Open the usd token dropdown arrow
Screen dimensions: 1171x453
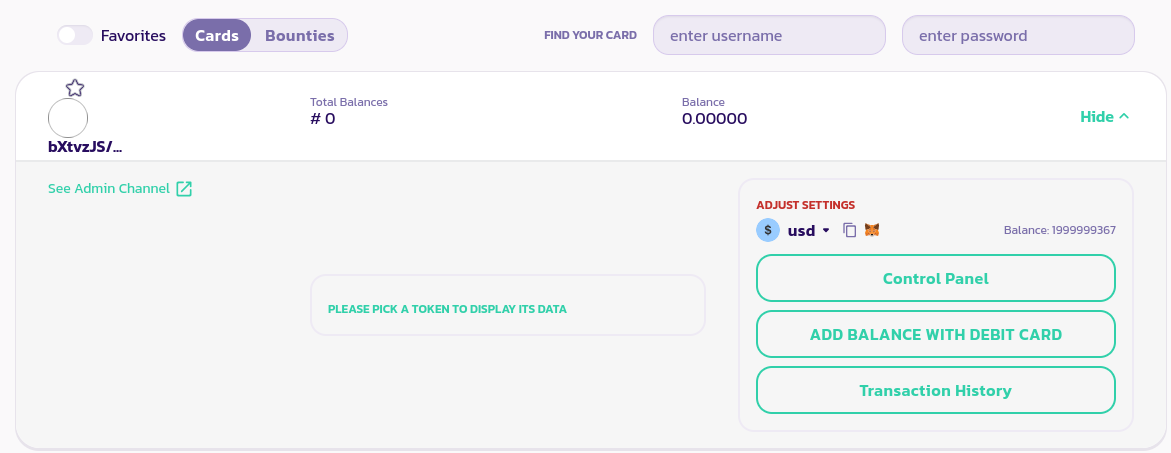[x=826, y=230]
